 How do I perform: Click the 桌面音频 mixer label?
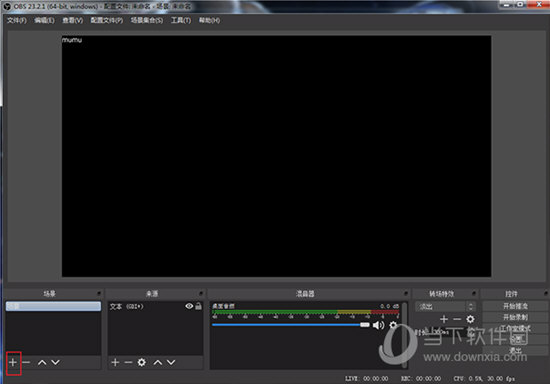(x=223, y=306)
